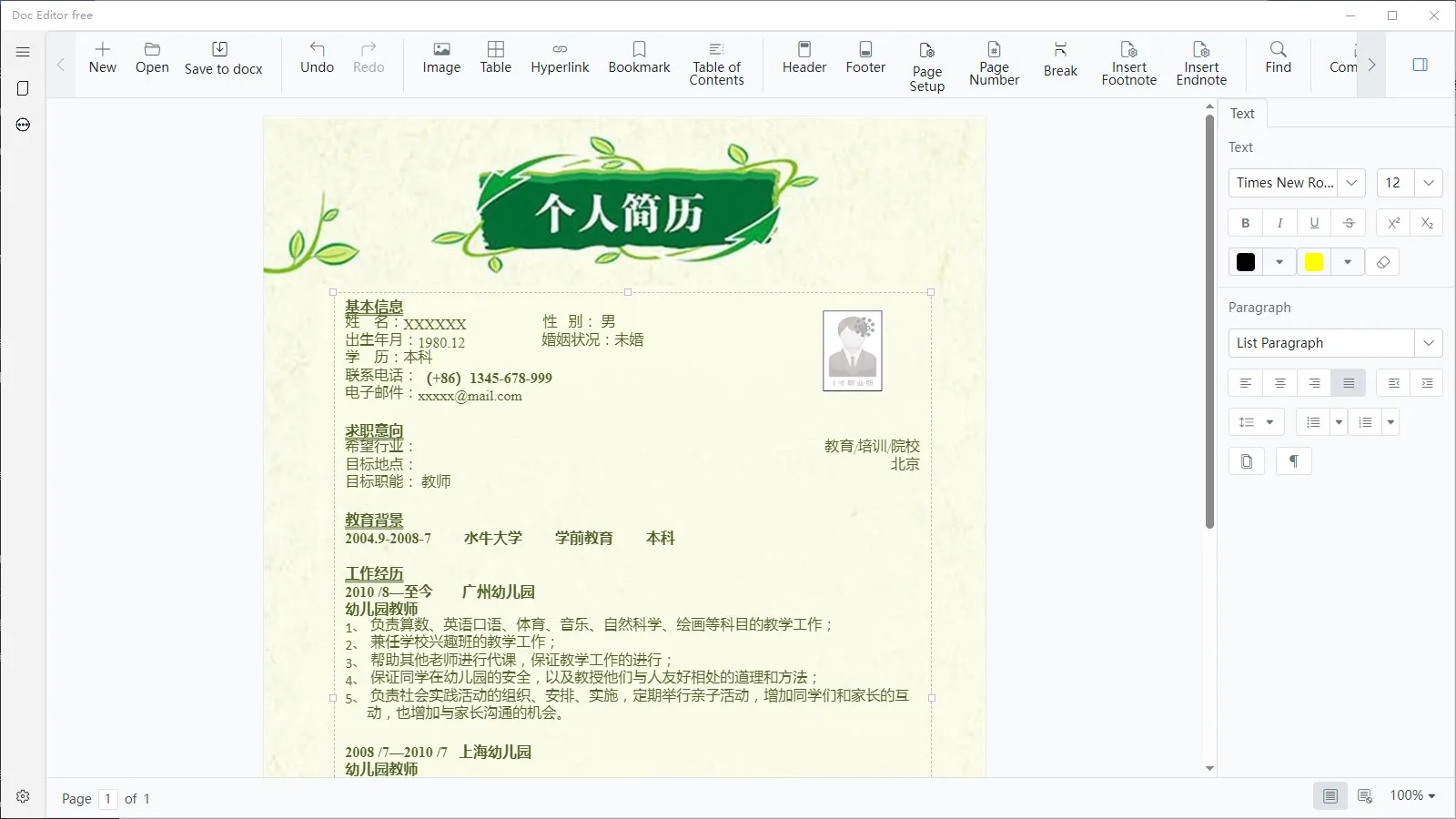Click Insert Footnote
Screen dimensions: 1456x819
click(1129, 64)
